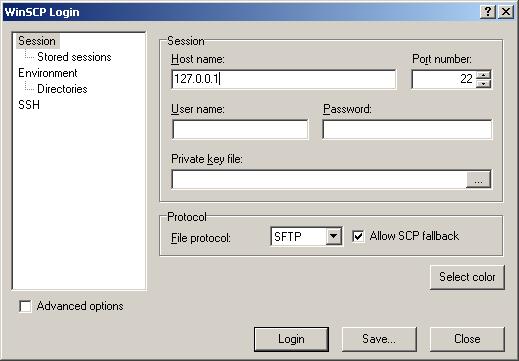
Task: Click the Close button at bottom
Action: click(x=467, y=339)
